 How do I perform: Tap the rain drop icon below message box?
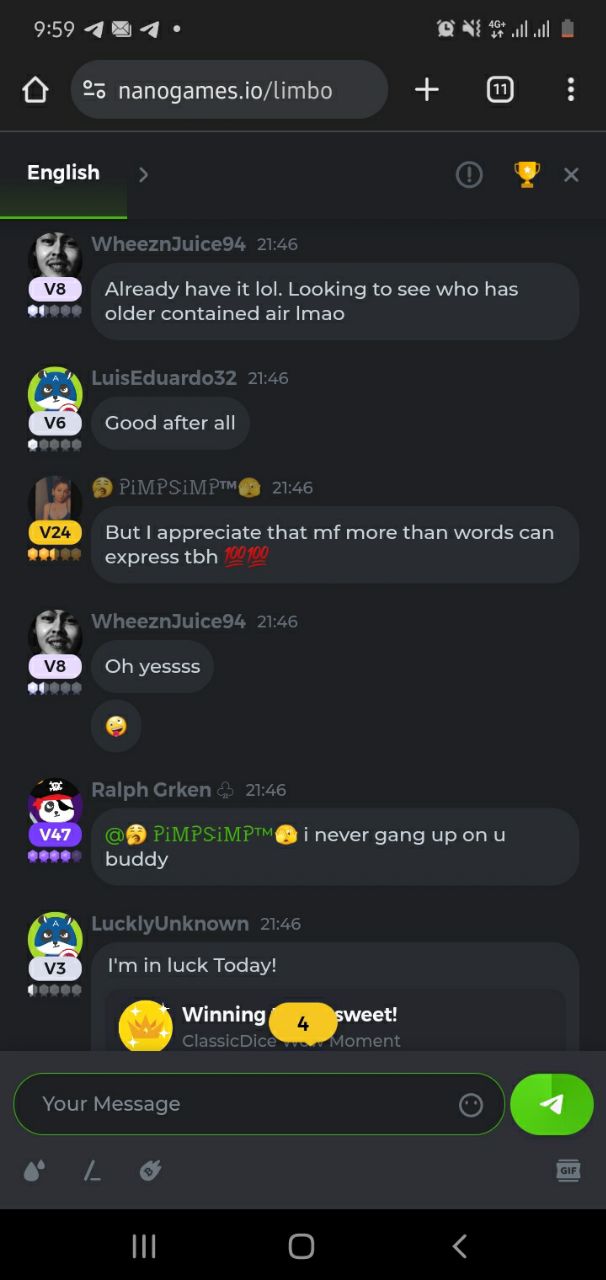coord(34,1170)
